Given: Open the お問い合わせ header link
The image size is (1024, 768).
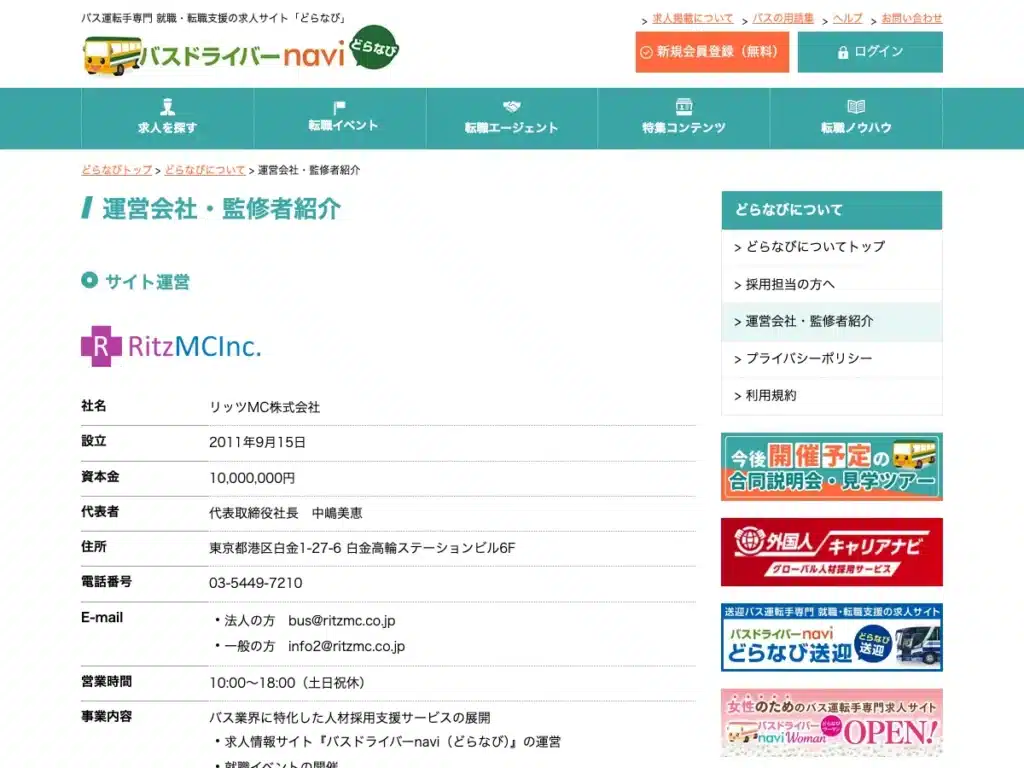Looking at the screenshot, I should point(912,19).
